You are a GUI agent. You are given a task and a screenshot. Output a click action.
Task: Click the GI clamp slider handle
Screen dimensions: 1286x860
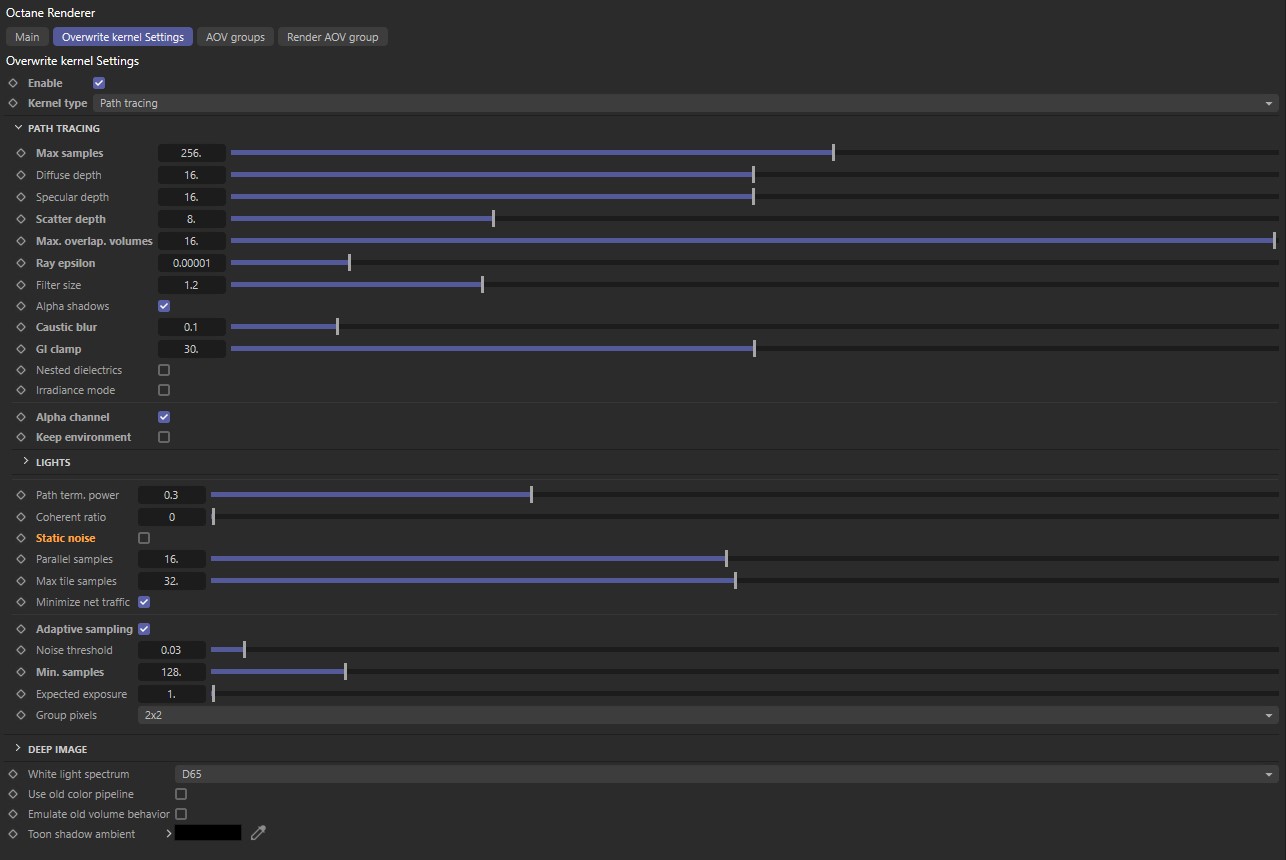click(x=754, y=349)
